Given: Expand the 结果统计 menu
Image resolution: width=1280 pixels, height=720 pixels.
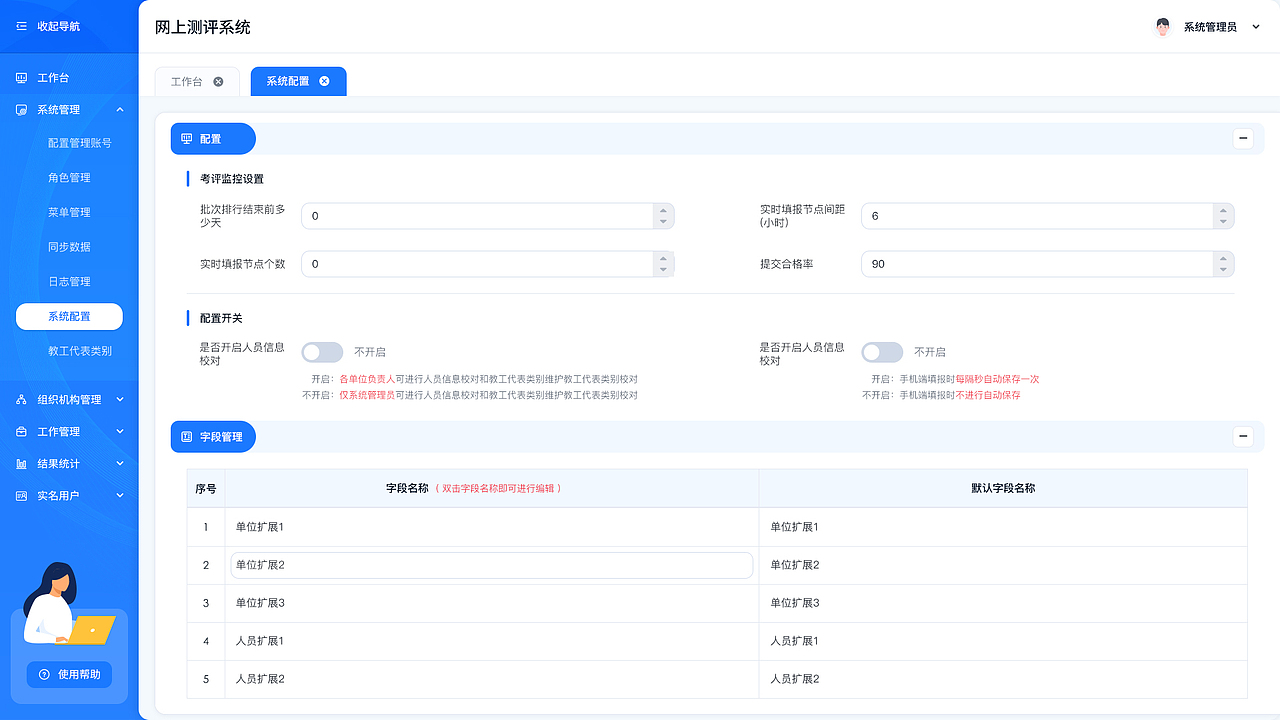Looking at the screenshot, I should pos(120,464).
